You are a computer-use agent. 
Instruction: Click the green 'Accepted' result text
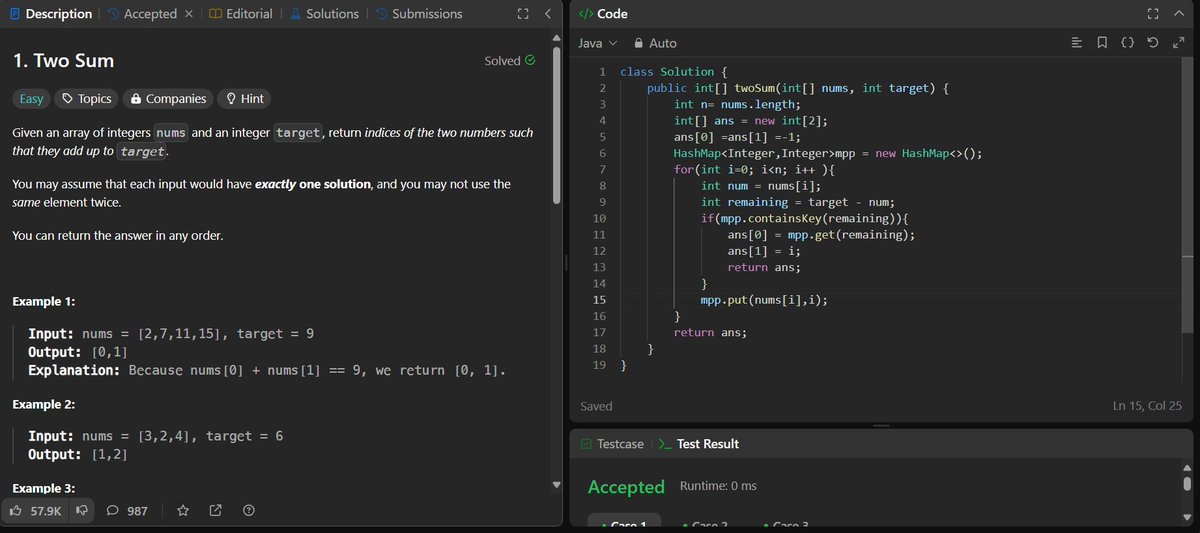click(x=626, y=487)
